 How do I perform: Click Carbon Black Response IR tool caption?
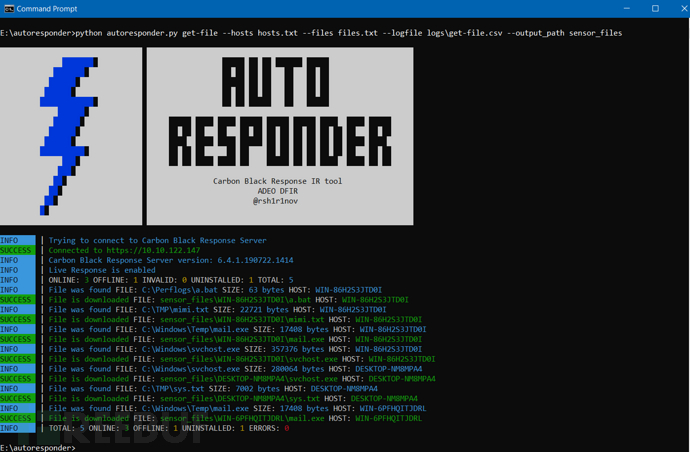coord(278,181)
